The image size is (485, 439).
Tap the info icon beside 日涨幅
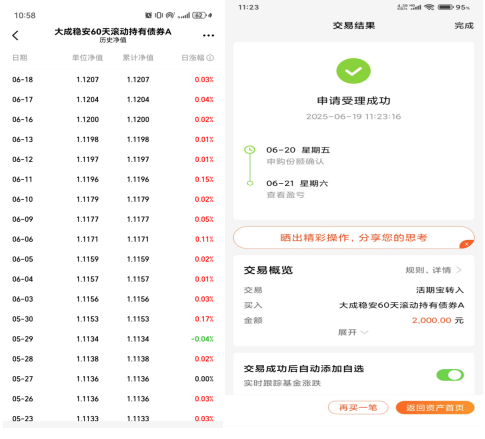[x=210, y=58]
